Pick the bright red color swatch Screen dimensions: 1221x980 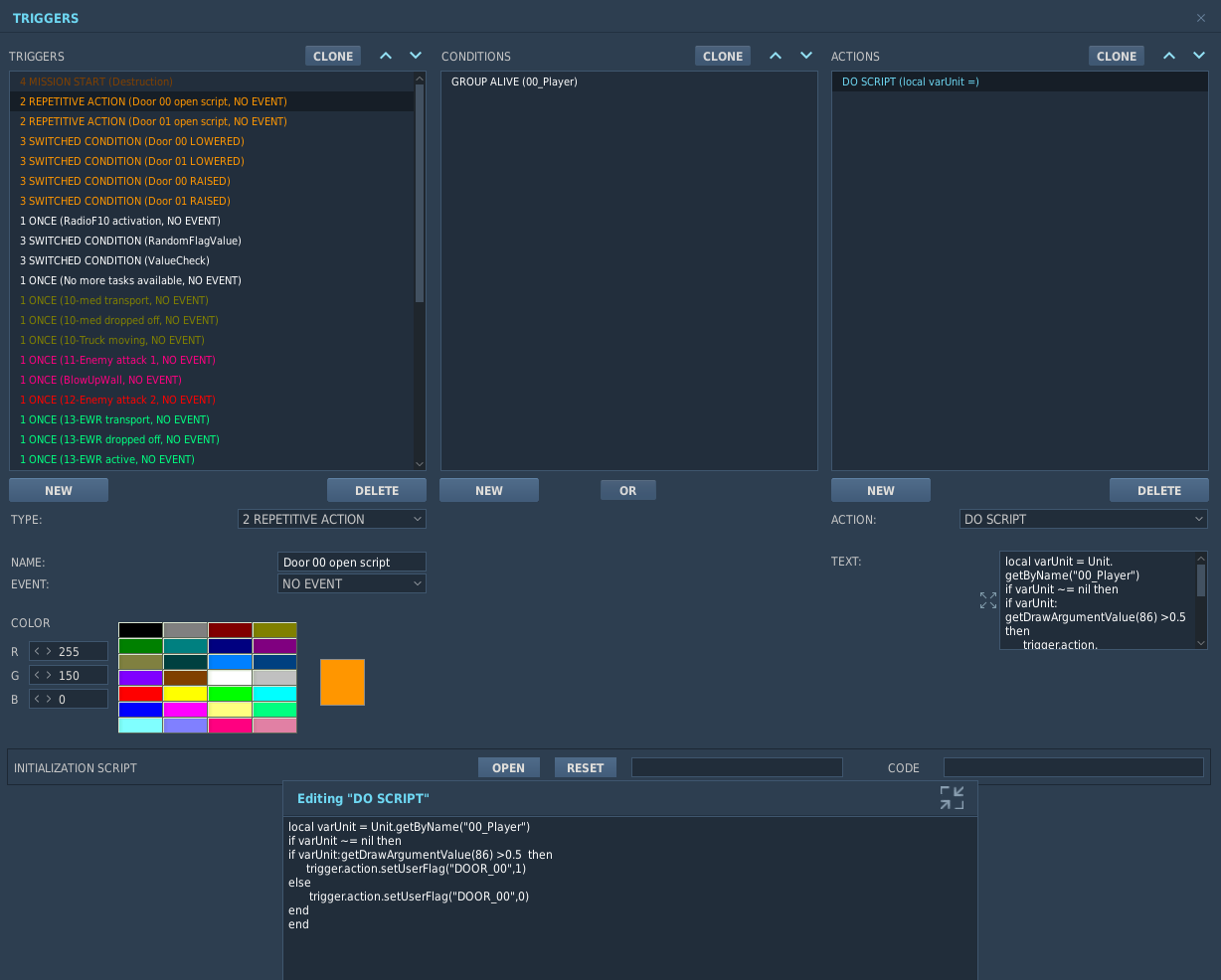click(x=140, y=694)
